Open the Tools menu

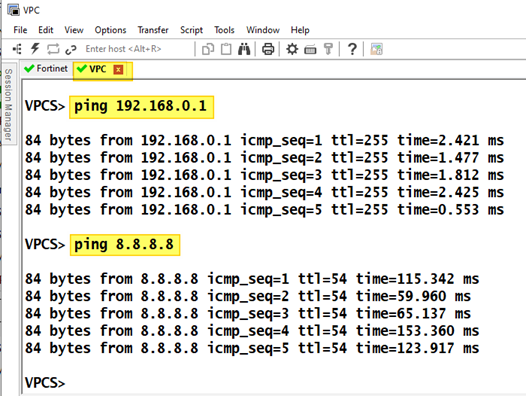pyautogui.click(x=224, y=30)
